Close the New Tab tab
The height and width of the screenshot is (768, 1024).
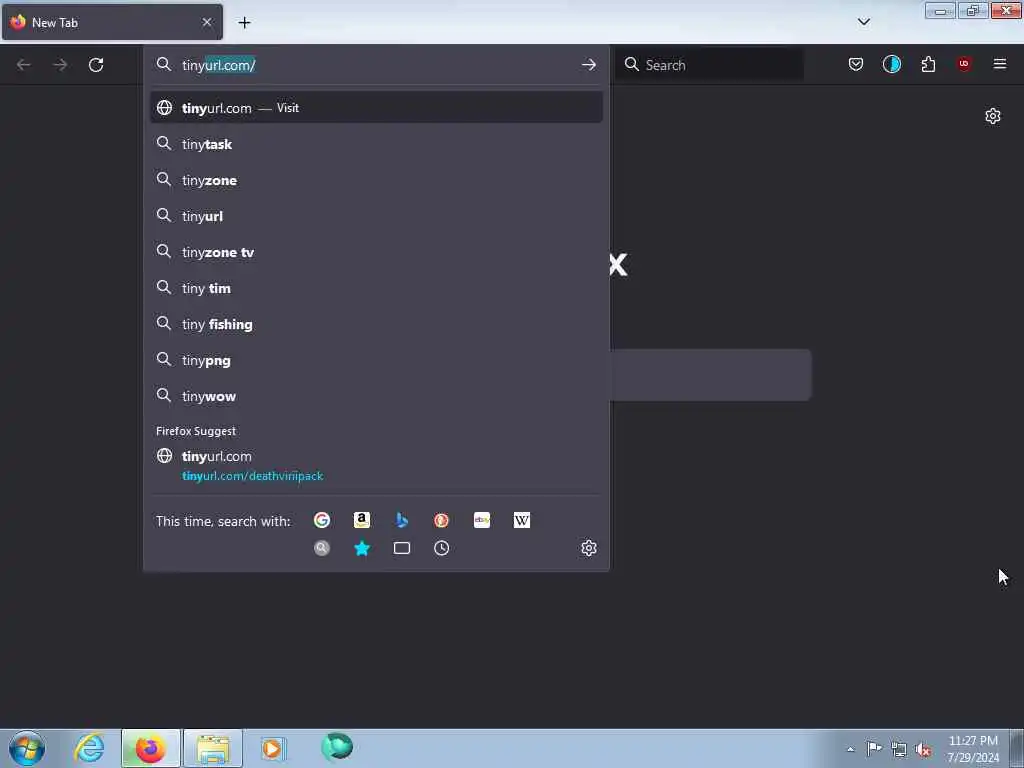(207, 22)
